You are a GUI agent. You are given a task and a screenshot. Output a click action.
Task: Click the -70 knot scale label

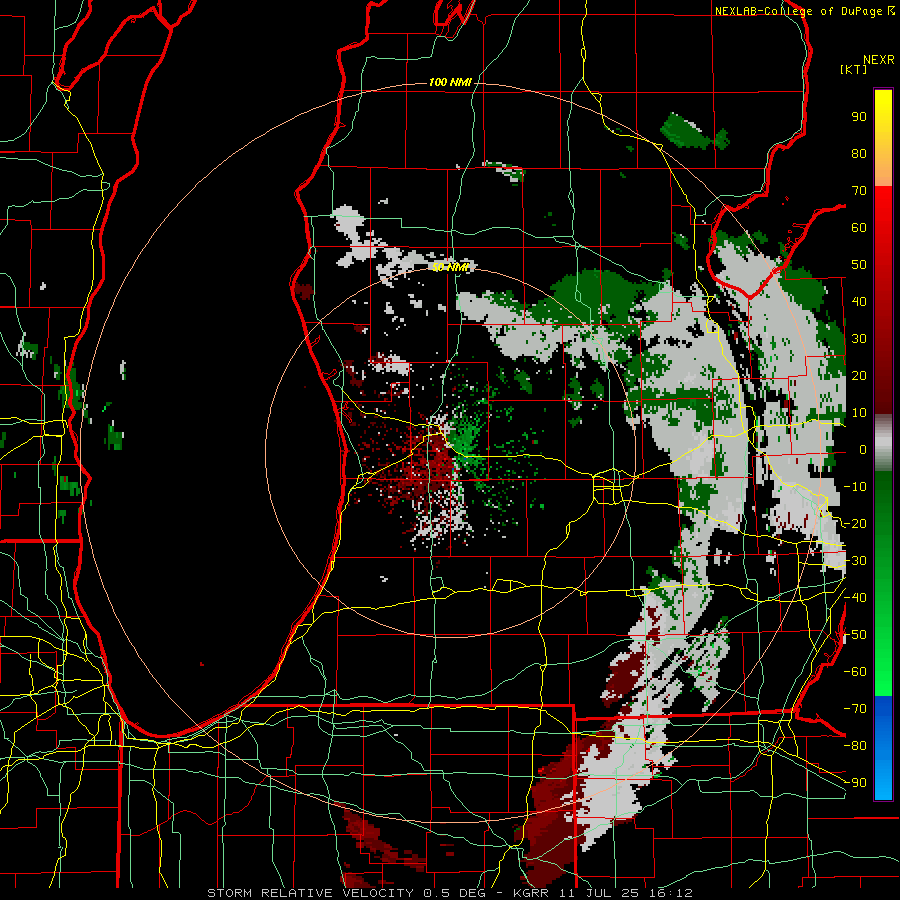tap(855, 709)
